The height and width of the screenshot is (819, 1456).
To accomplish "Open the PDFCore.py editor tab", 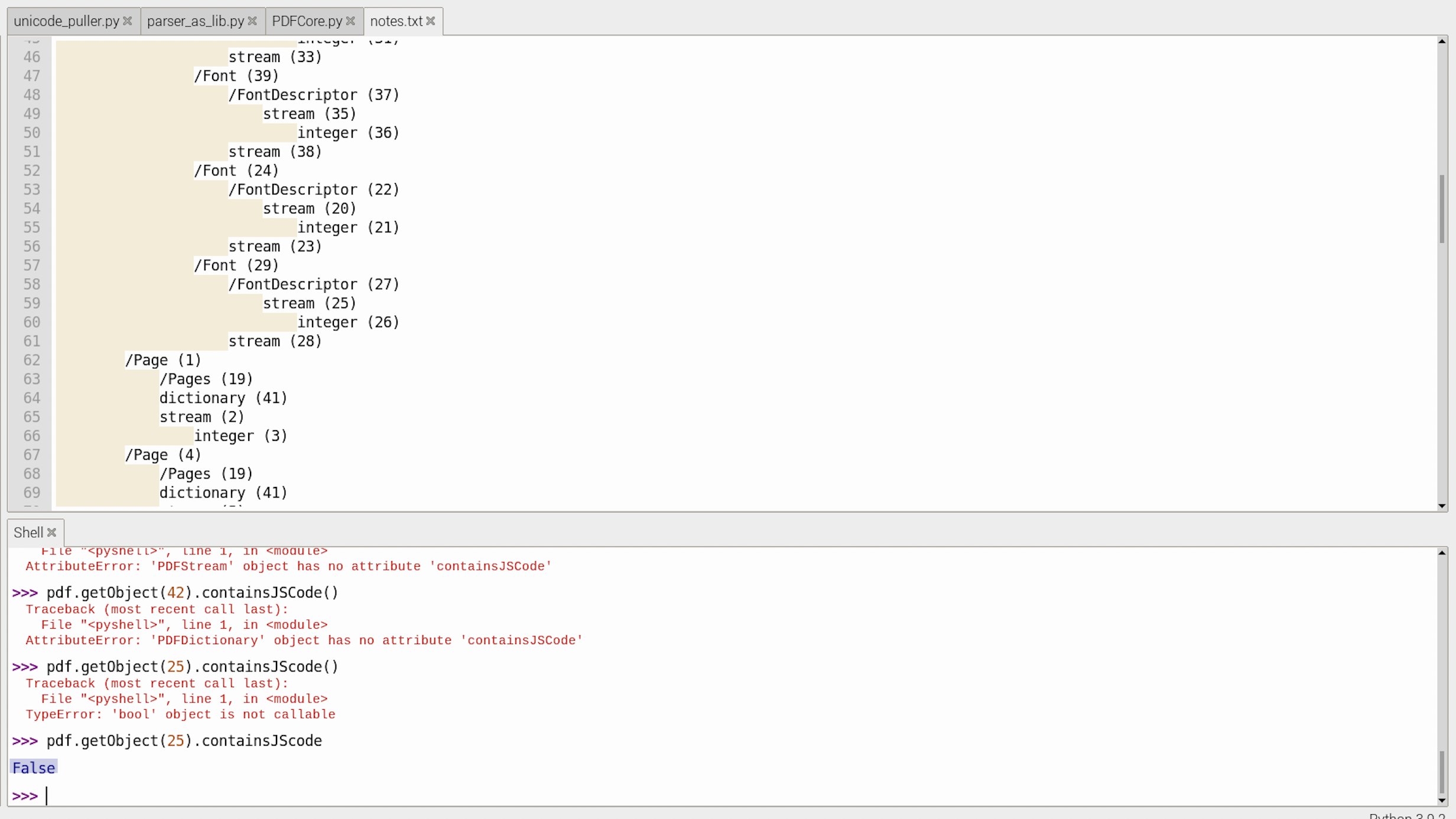I will tap(307, 21).
